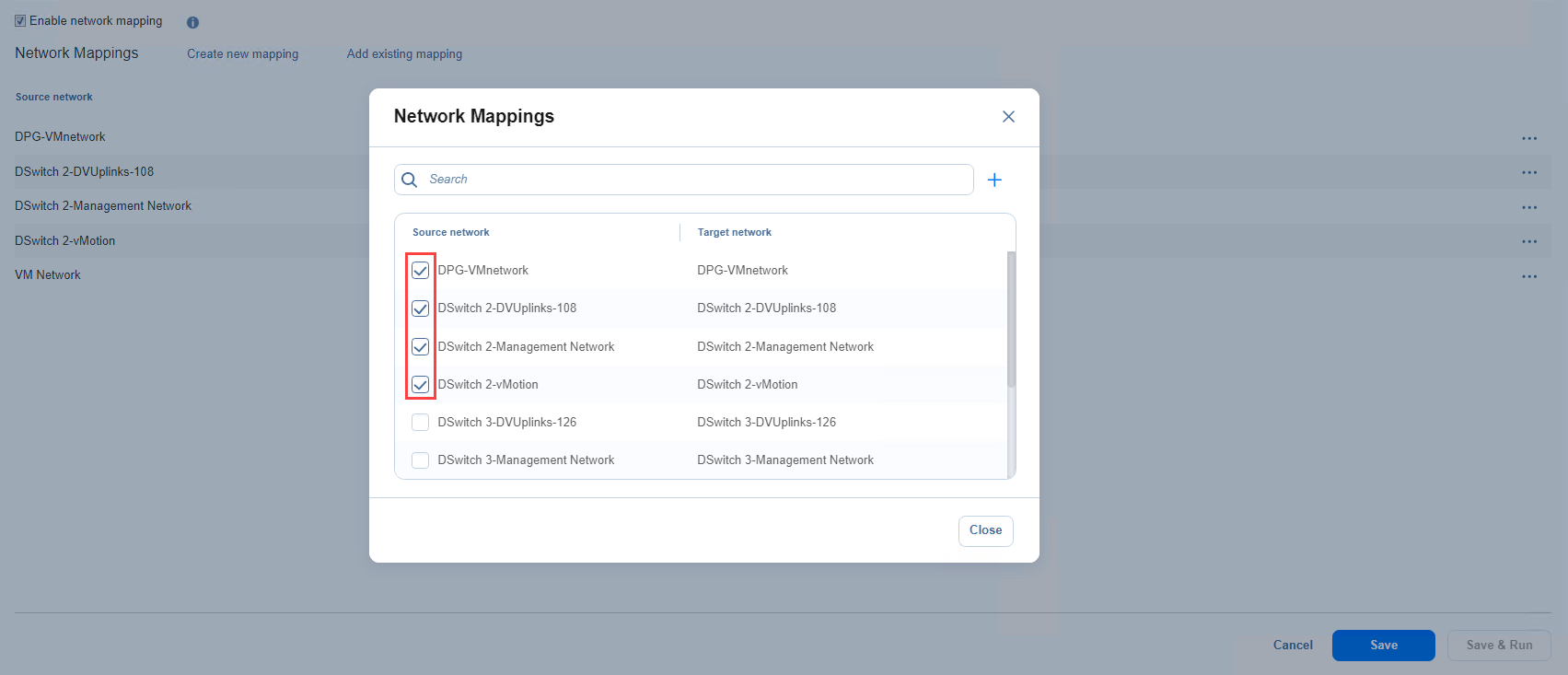Click the Create new mapping link
Screen dimensions: 1568x675
click(242, 54)
